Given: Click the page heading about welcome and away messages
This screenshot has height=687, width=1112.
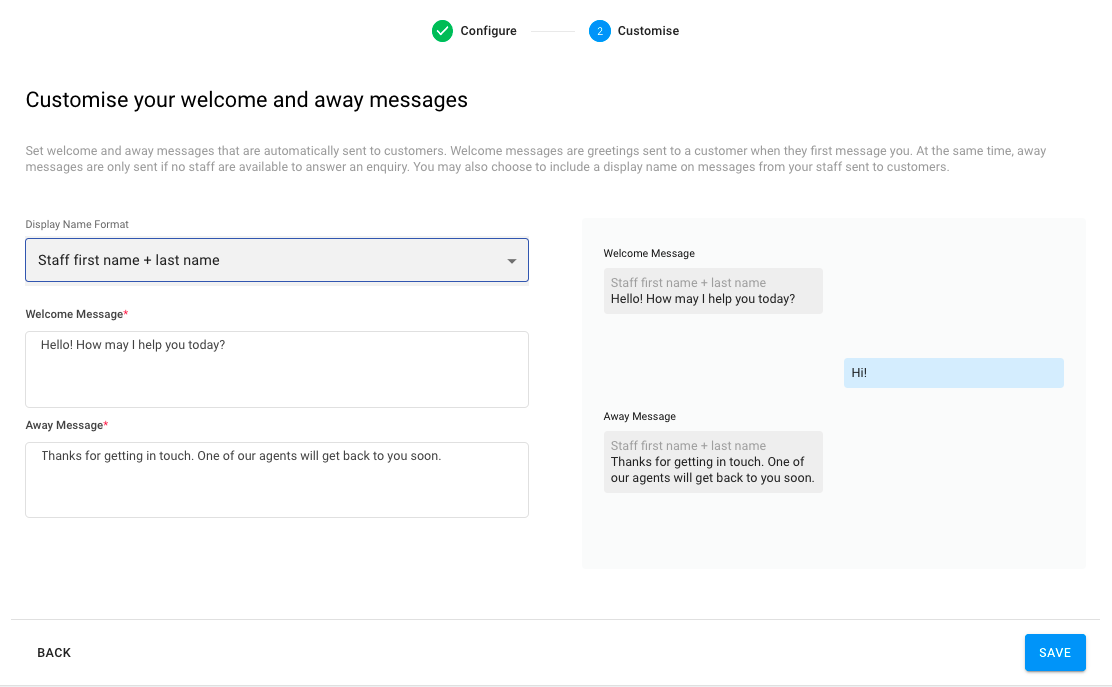Looking at the screenshot, I should tap(247, 100).
